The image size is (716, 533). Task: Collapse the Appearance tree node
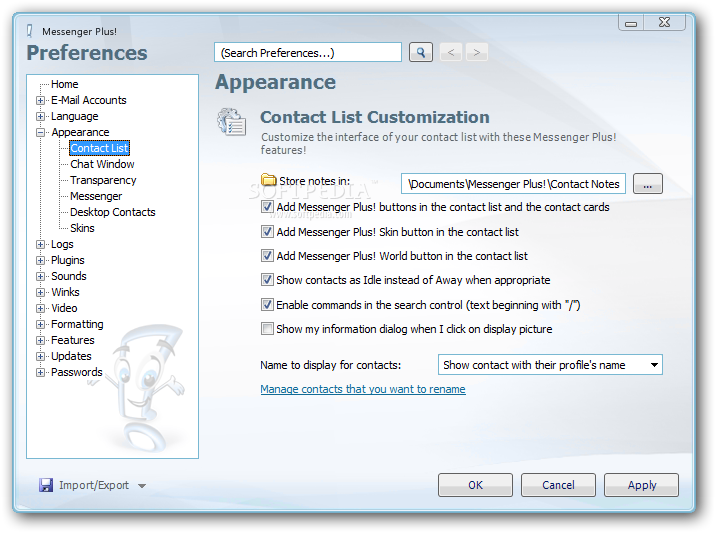tap(41, 132)
